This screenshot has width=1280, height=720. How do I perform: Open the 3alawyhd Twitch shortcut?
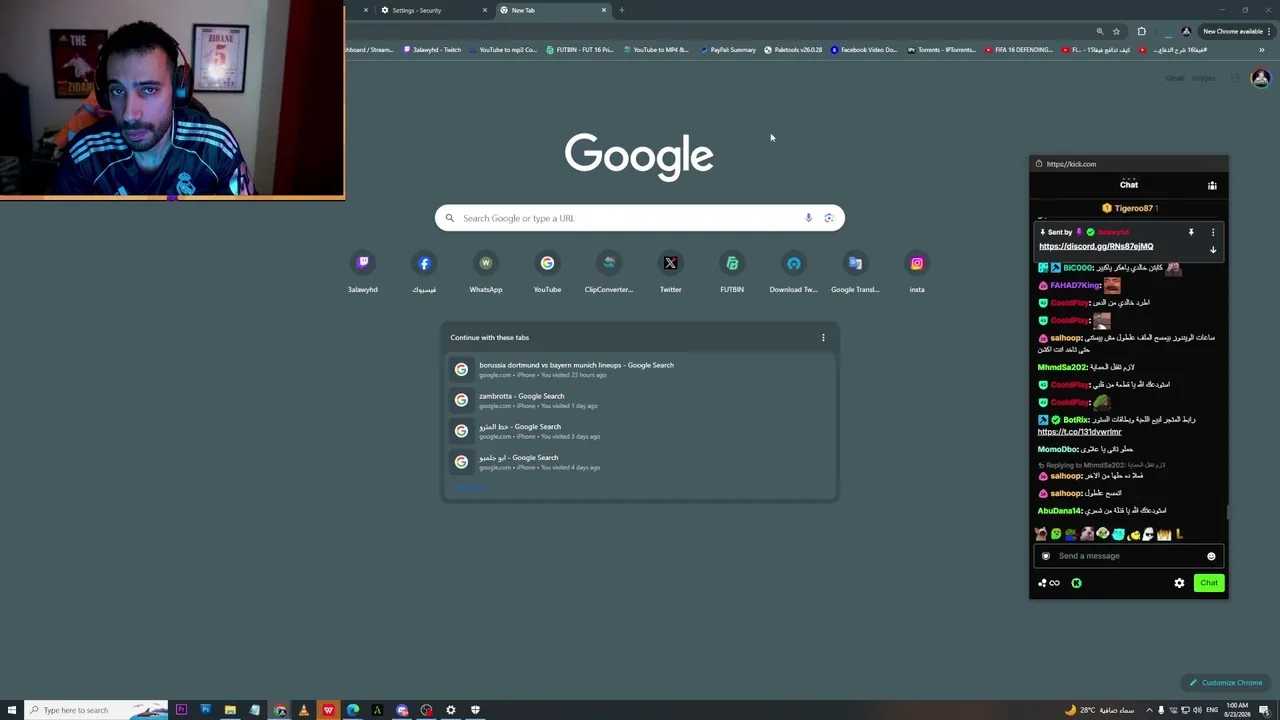point(363,272)
